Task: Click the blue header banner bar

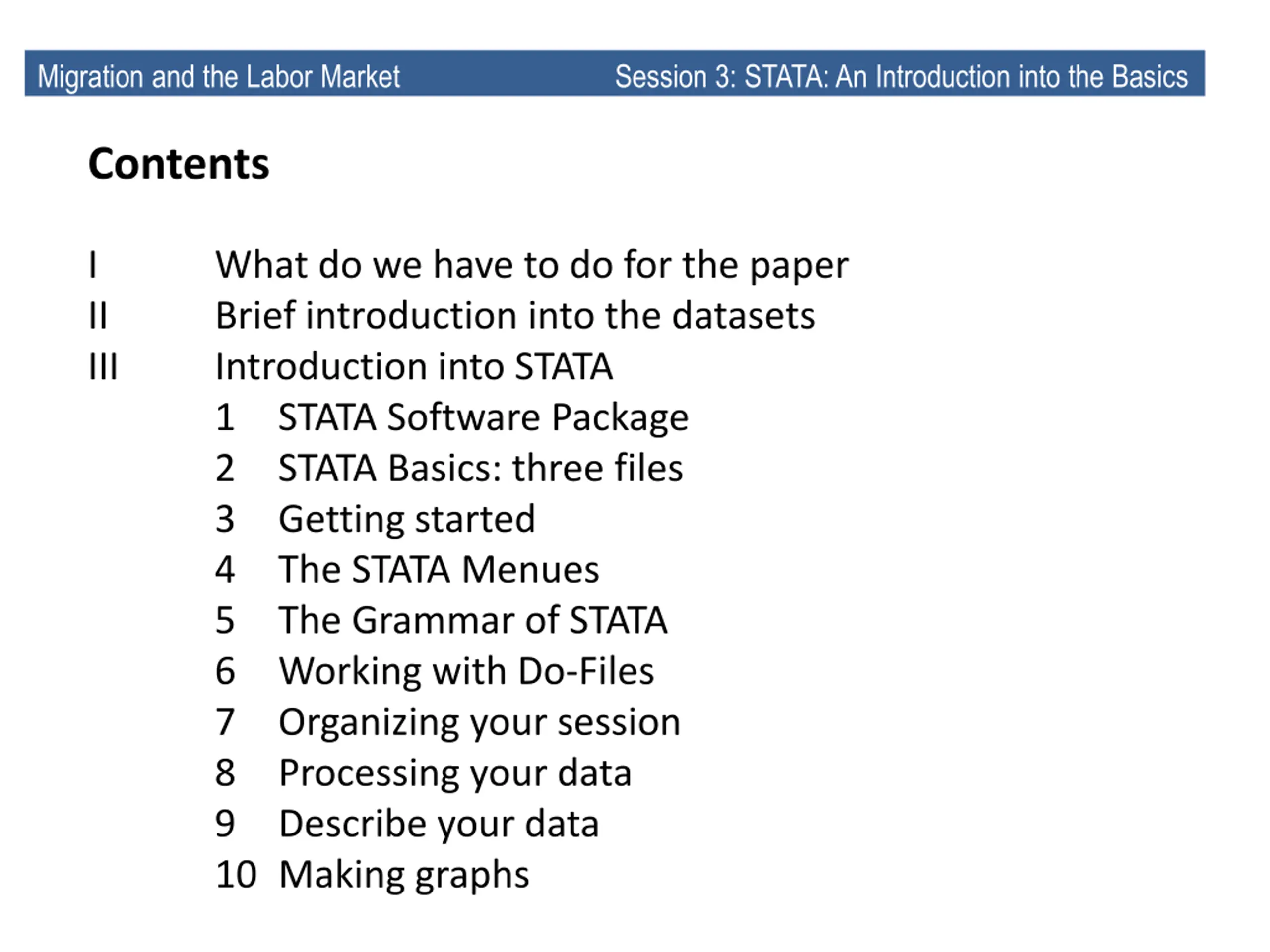Action: [x=615, y=73]
